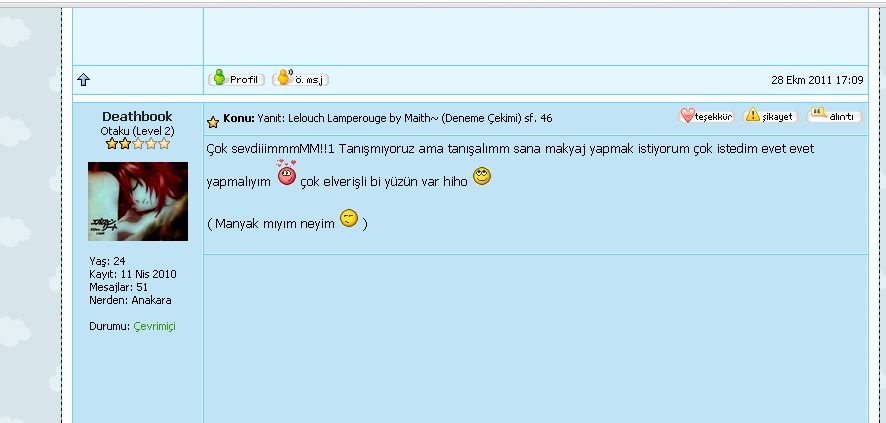Click the Yaş: 24 text
Image resolution: width=886 pixels, height=423 pixels.
click(x=107, y=261)
